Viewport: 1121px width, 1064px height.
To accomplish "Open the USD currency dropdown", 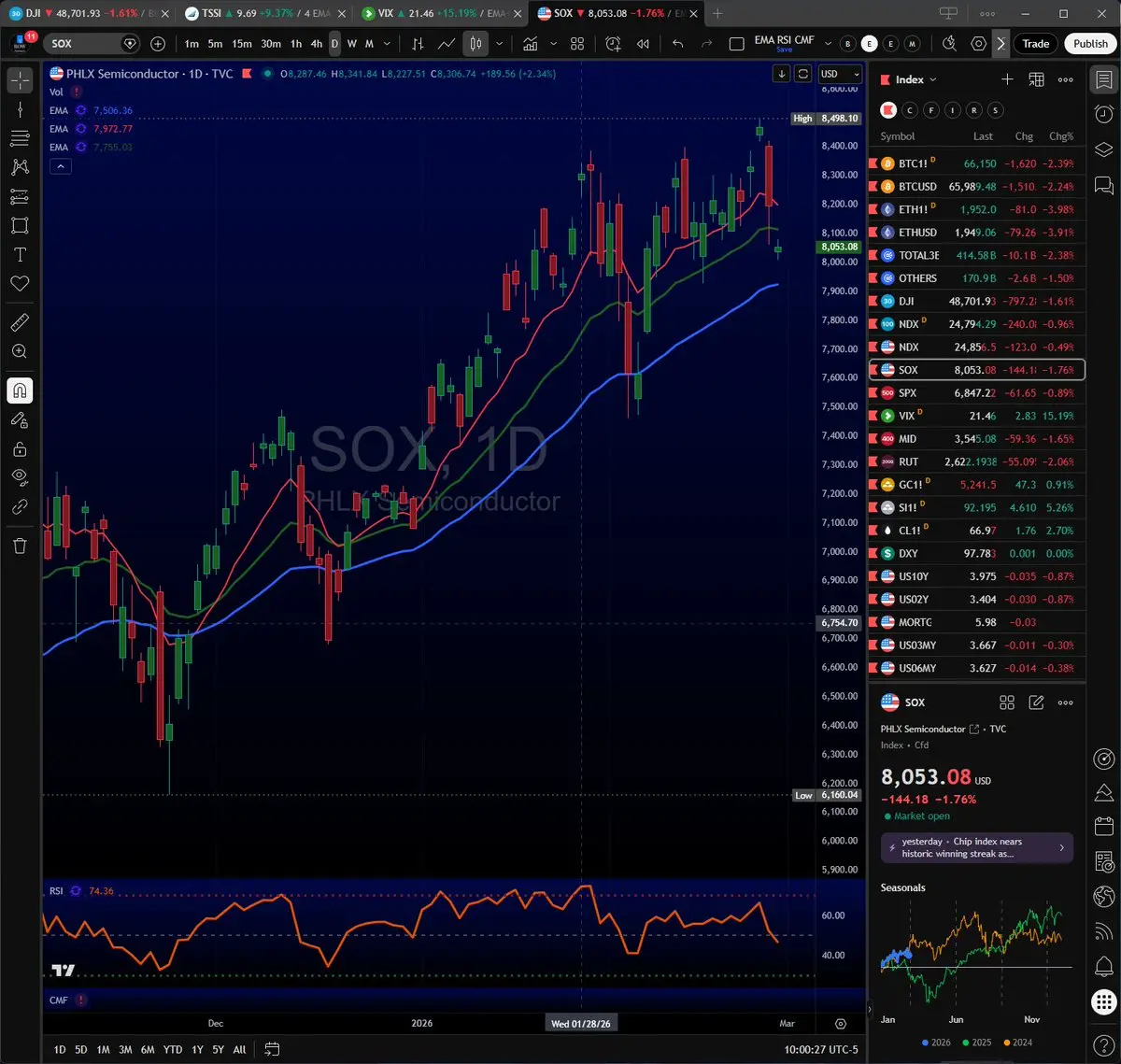I will tap(841, 74).
